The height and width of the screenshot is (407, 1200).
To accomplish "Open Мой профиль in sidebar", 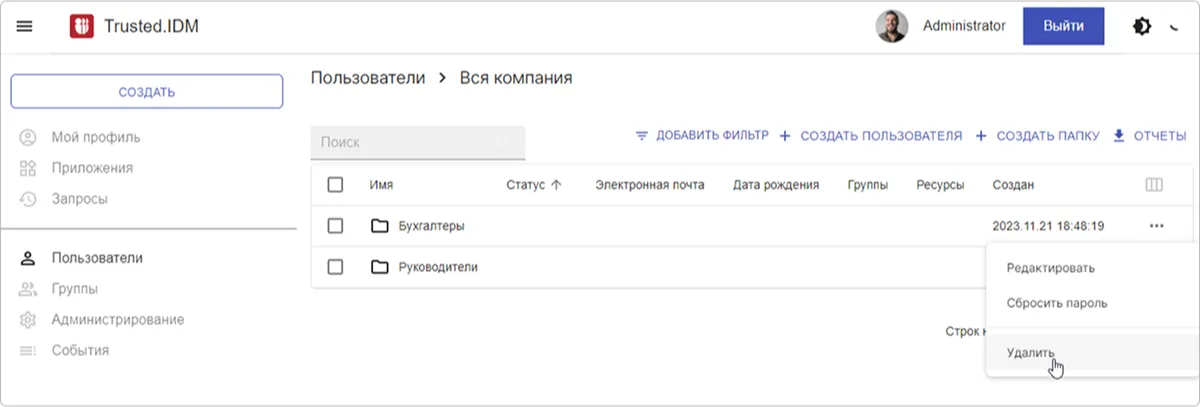I will (96, 137).
